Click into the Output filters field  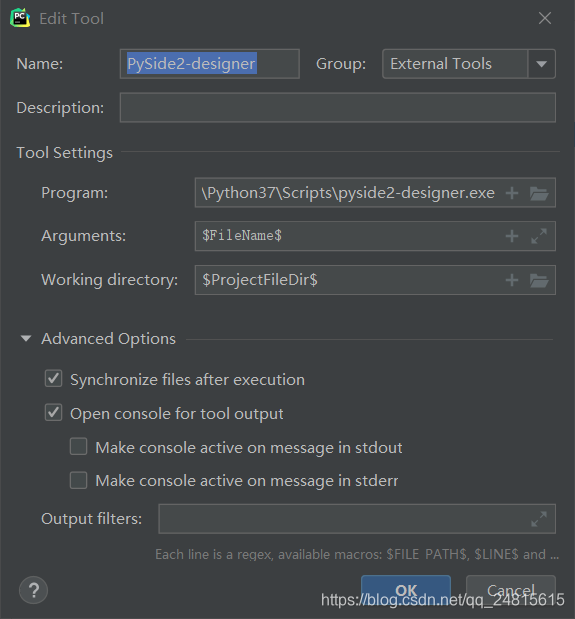(357, 519)
